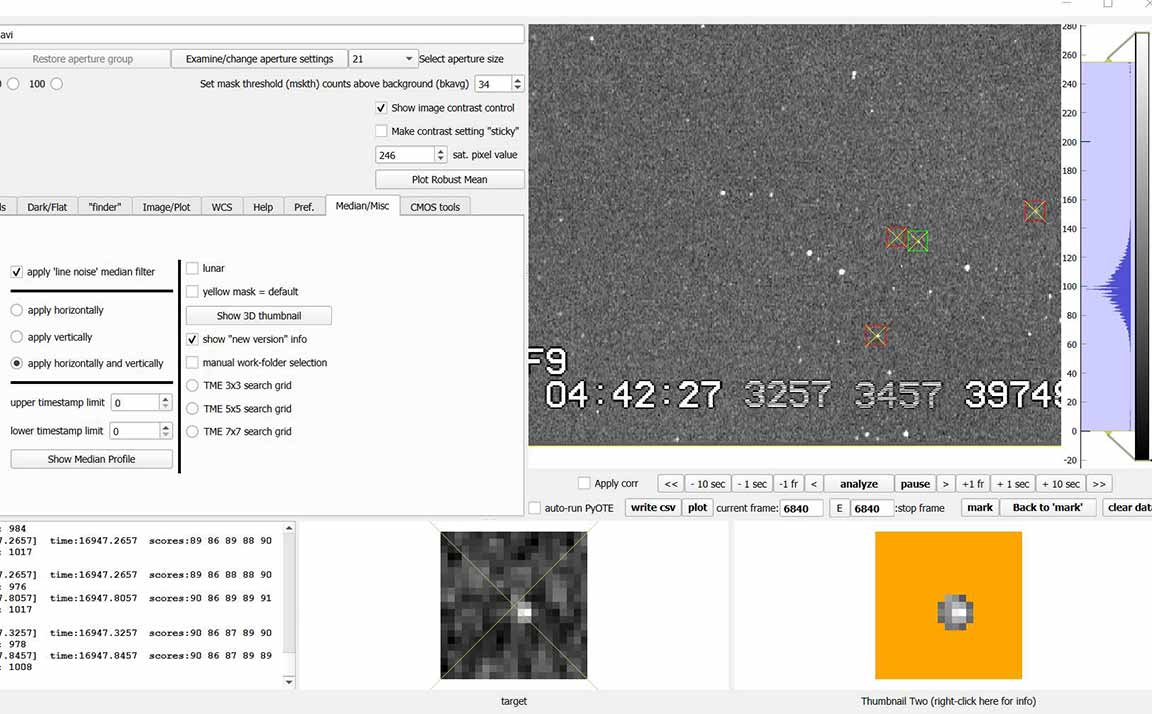
Task: Click 'Show Median Profile' button
Action: (x=91, y=459)
